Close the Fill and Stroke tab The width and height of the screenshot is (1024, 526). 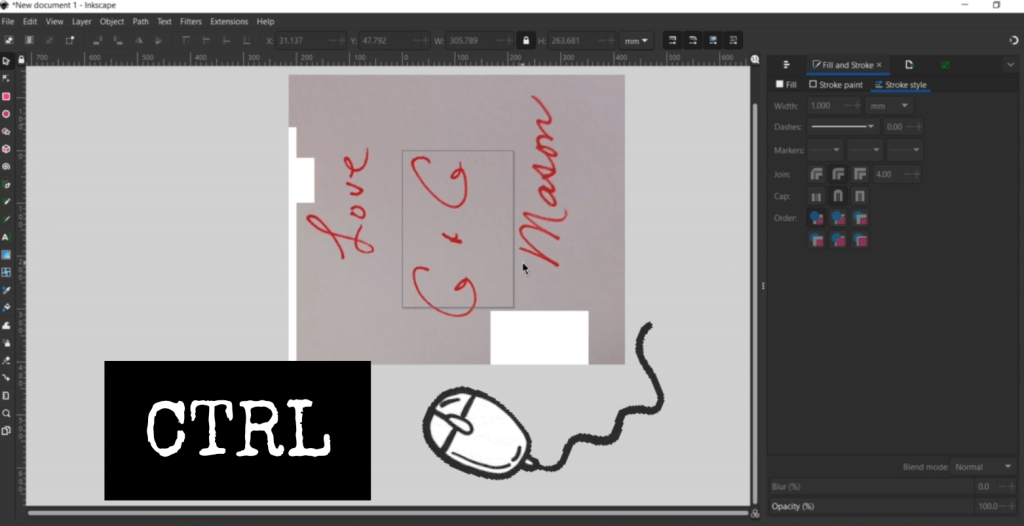(x=879, y=65)
